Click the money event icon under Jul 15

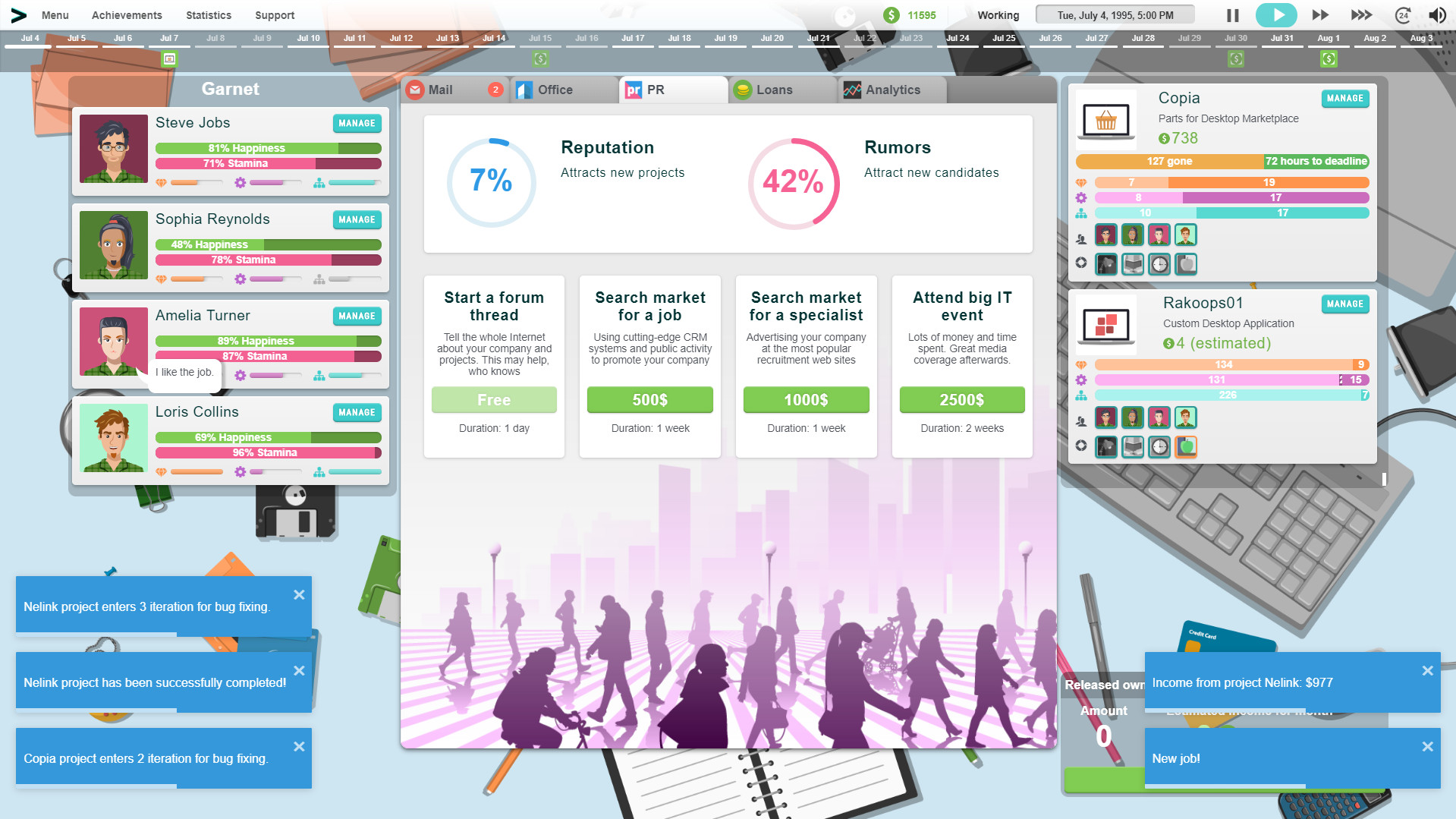(x=540, y=58)
